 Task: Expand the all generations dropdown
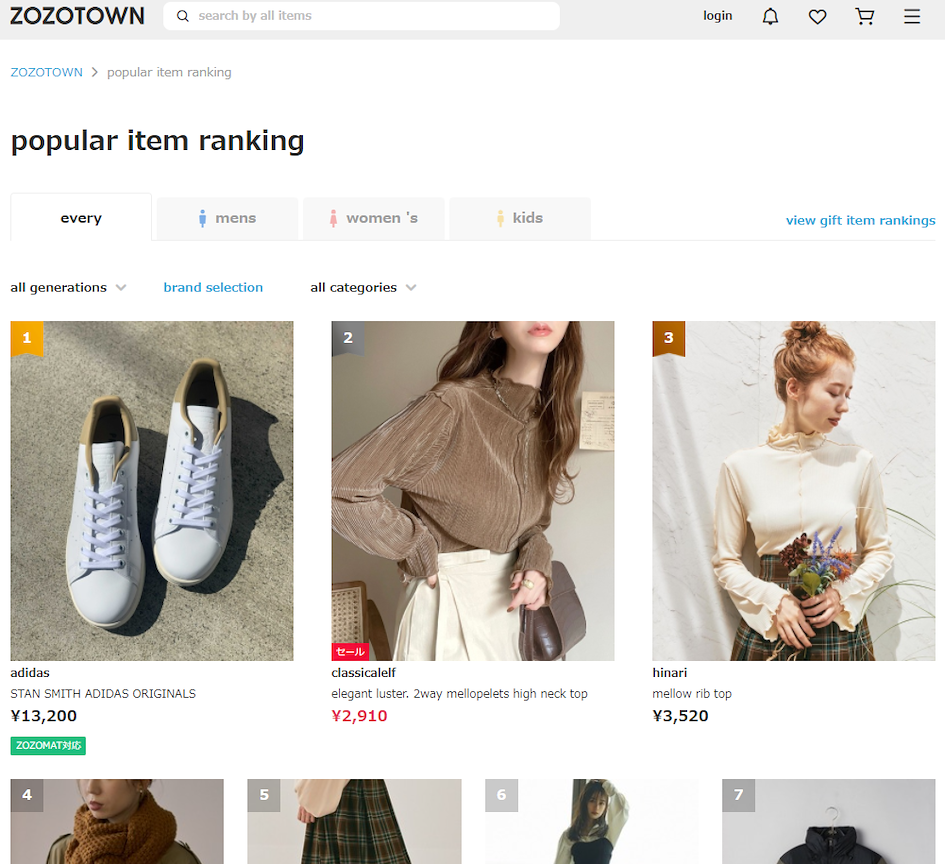tap(68, 287)
